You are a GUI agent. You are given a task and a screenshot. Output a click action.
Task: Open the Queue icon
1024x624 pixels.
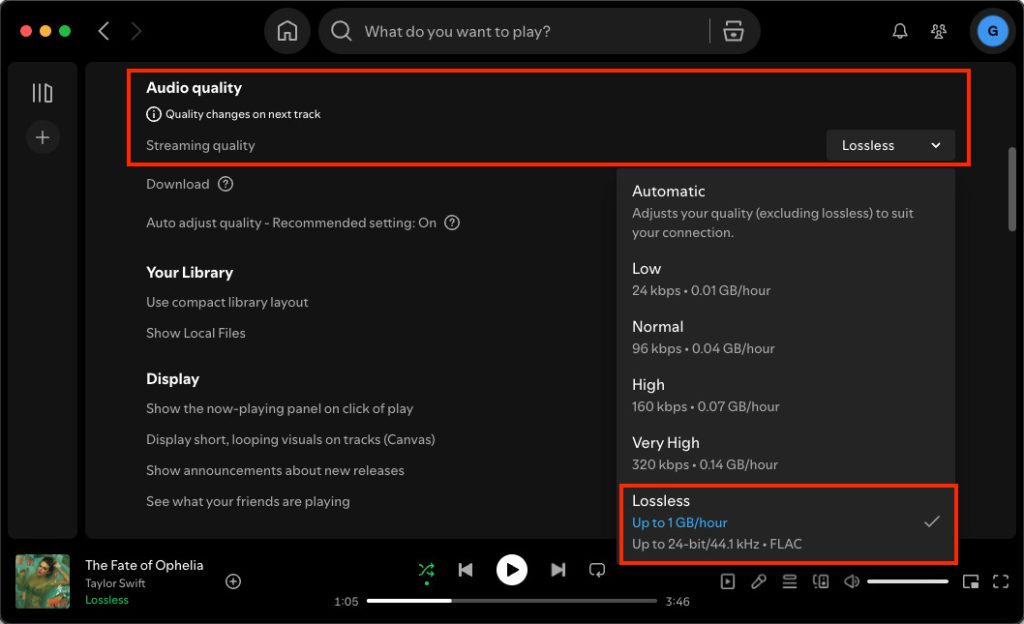tap(789, 581)
